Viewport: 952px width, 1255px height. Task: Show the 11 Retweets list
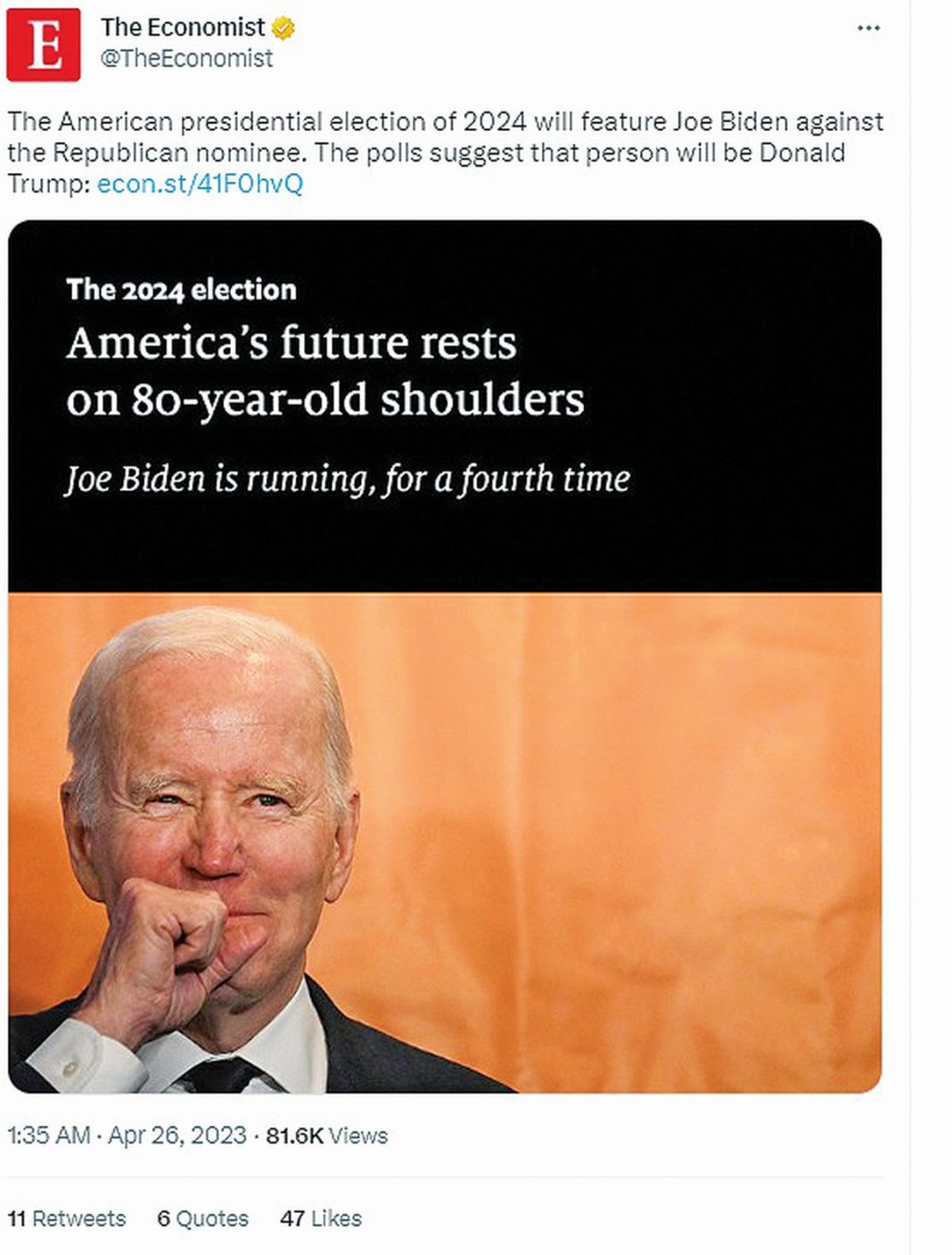click(x=67, y=1218)
